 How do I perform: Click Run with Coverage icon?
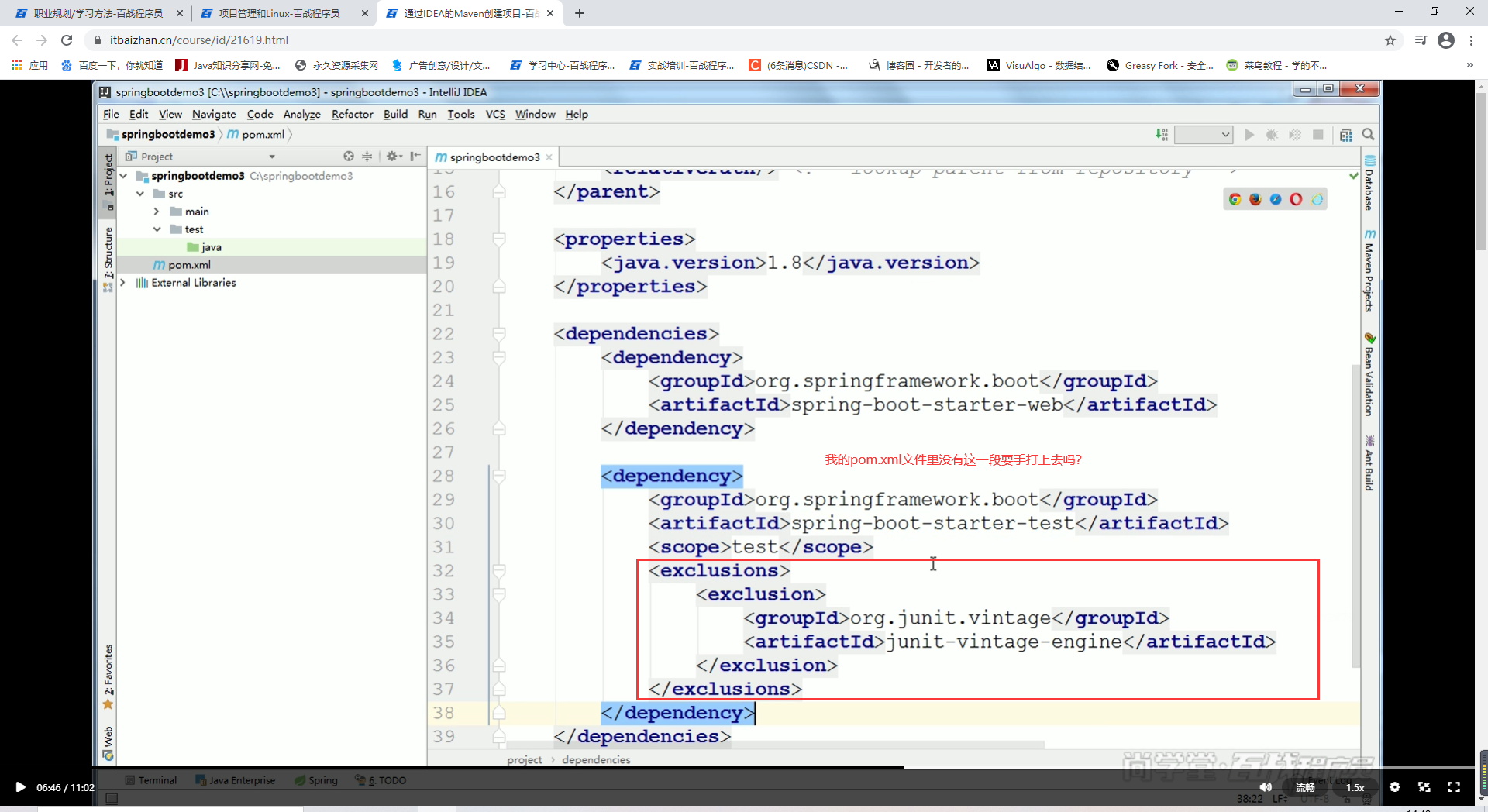click(x=1295, y=135)
